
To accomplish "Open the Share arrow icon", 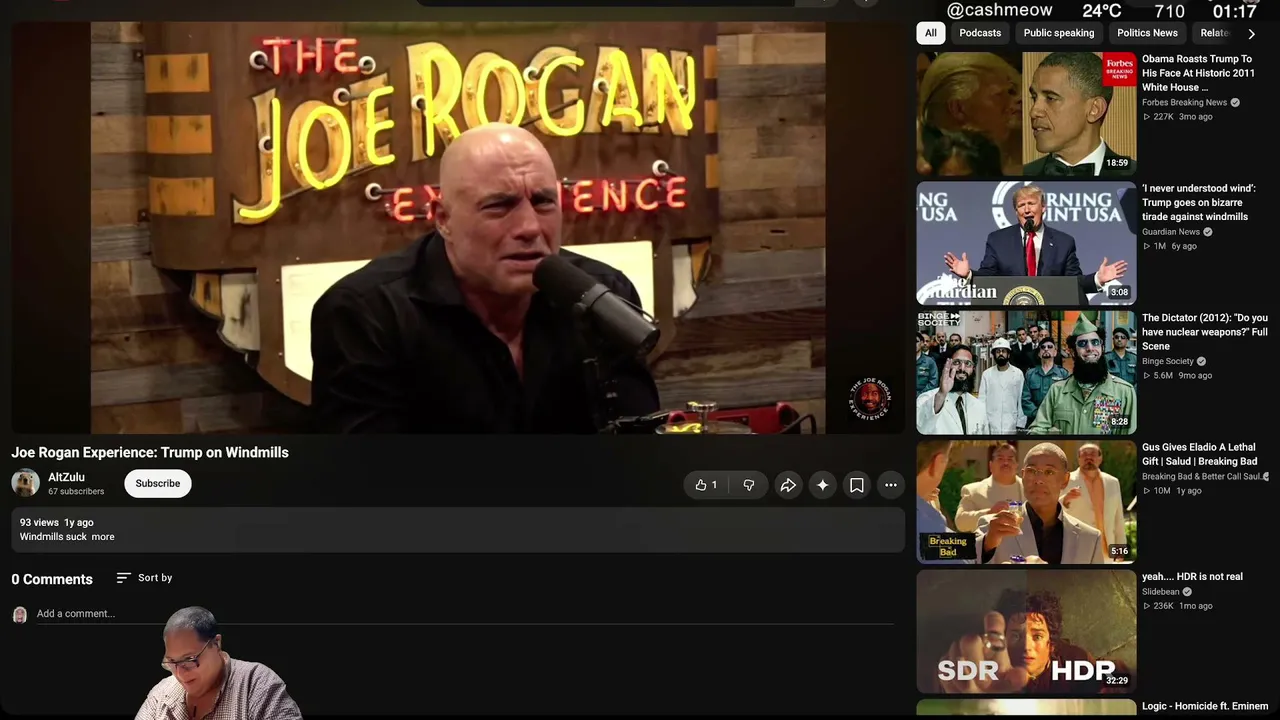I will [x=788, y=485].
